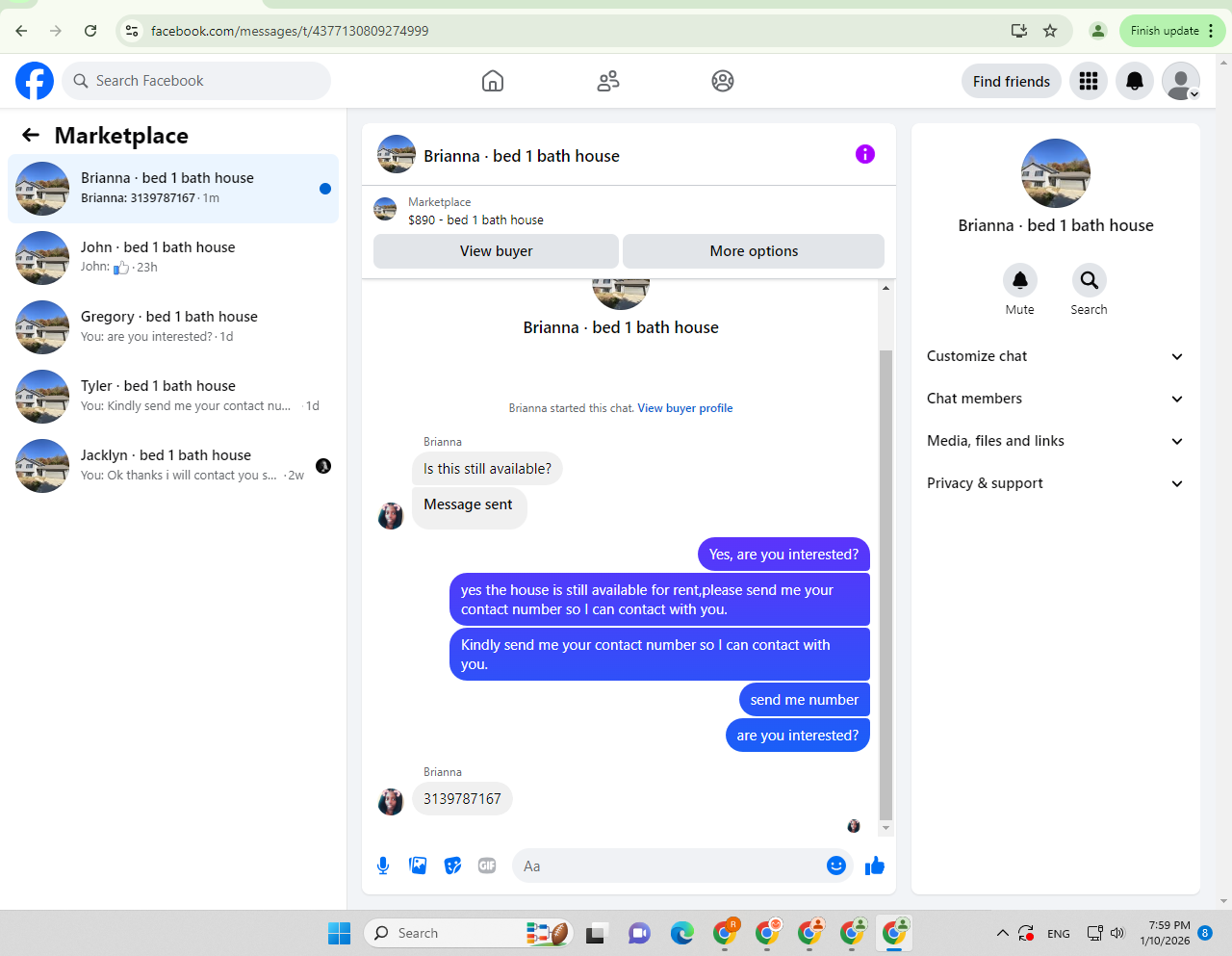Search within the conversation
This screenshot has width=1232, height=956.
click(x=1090, y=280)
